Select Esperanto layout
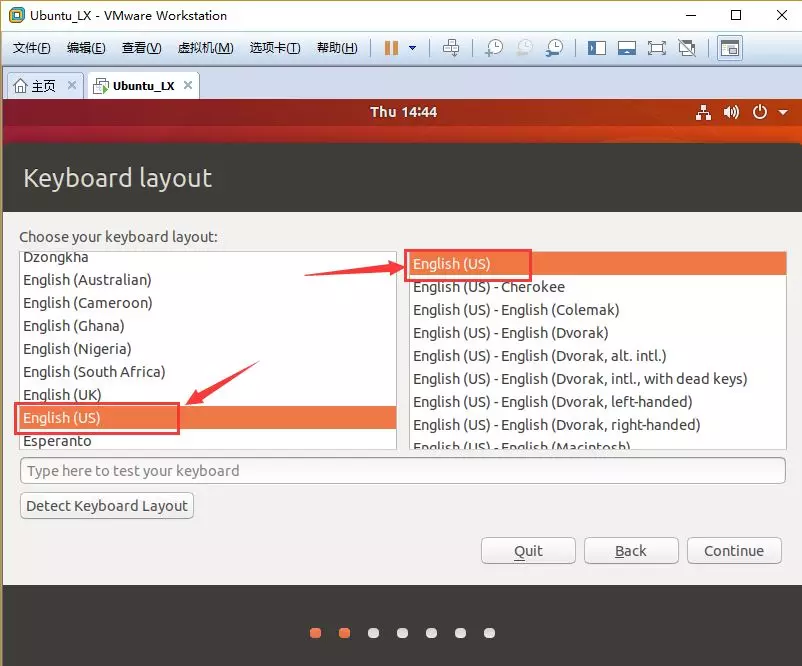The height and width of the screenshot is (666, 802). pyautogui.click(x=208, y=440)
